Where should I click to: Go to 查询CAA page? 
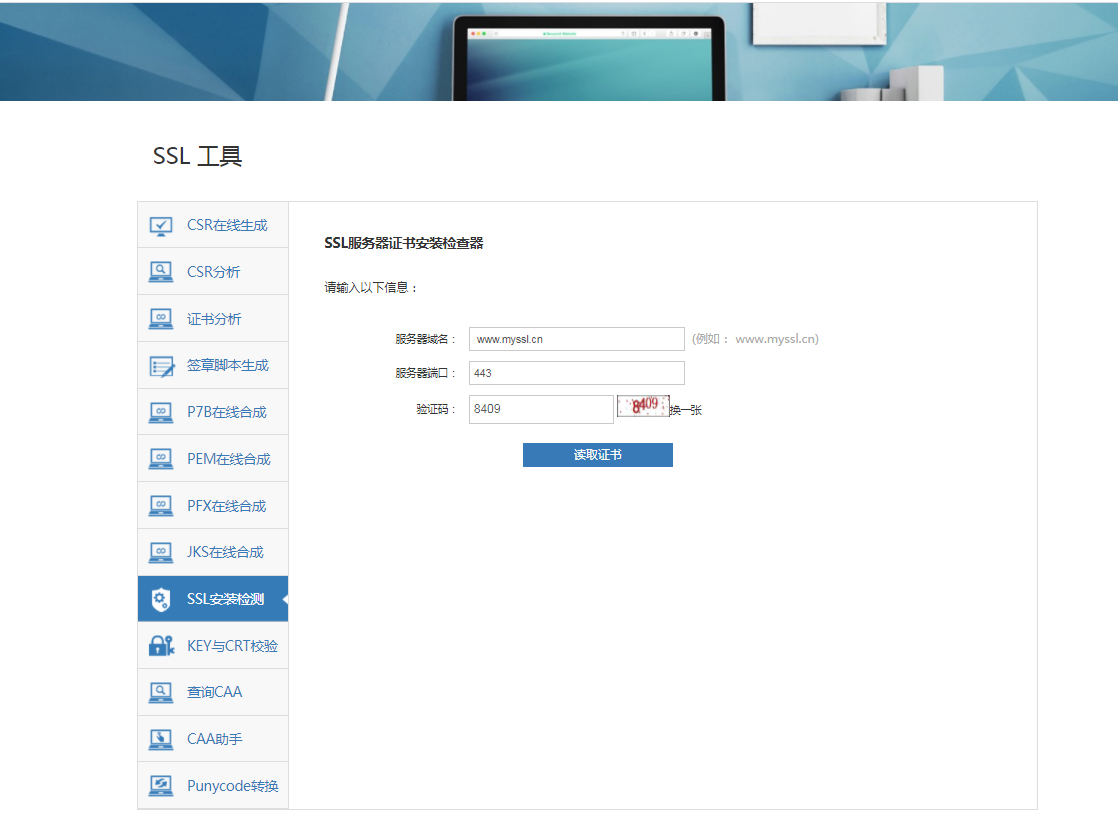(213, 692)
